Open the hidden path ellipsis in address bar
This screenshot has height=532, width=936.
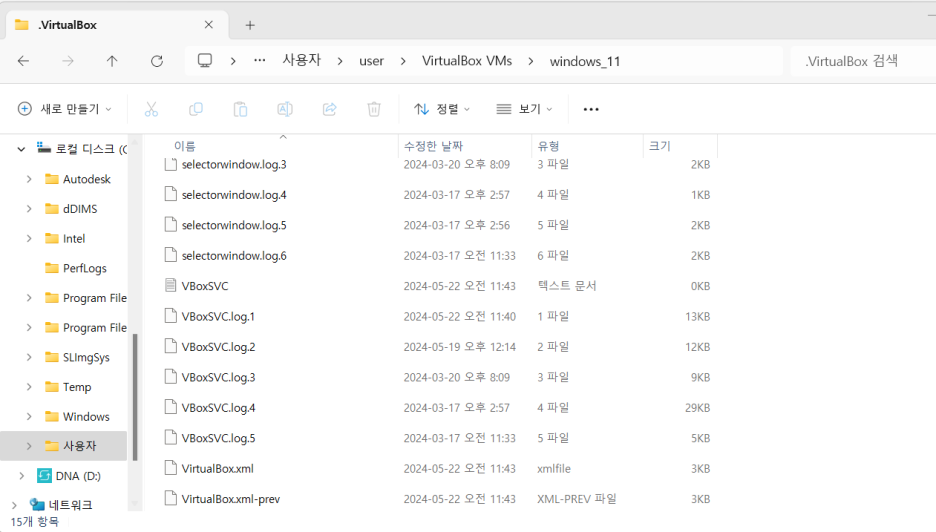(x=260, y=60)
